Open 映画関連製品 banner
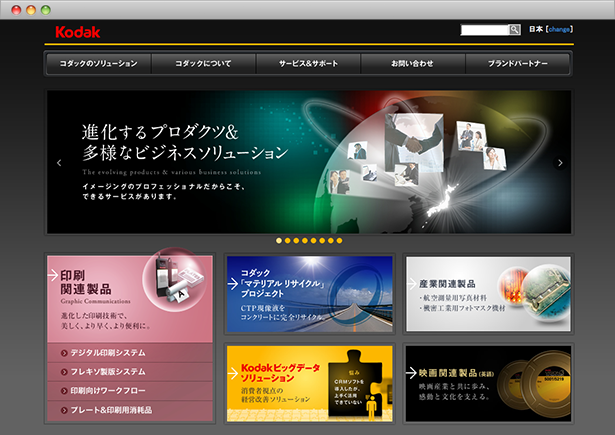Screen dimensions: 615x435 [x=488, y=384]
